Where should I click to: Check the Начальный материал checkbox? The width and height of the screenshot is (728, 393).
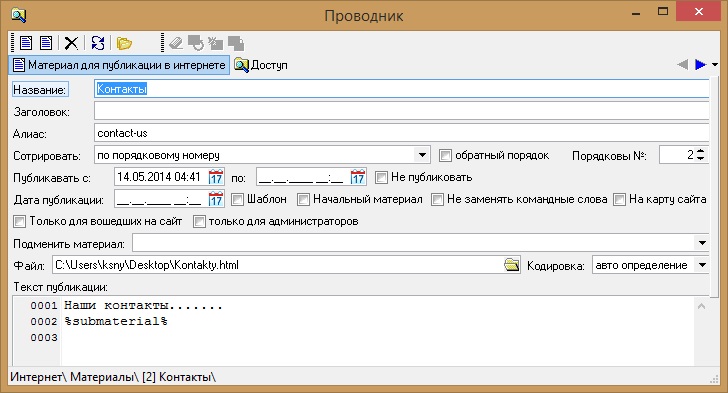[x=303, y=199]
